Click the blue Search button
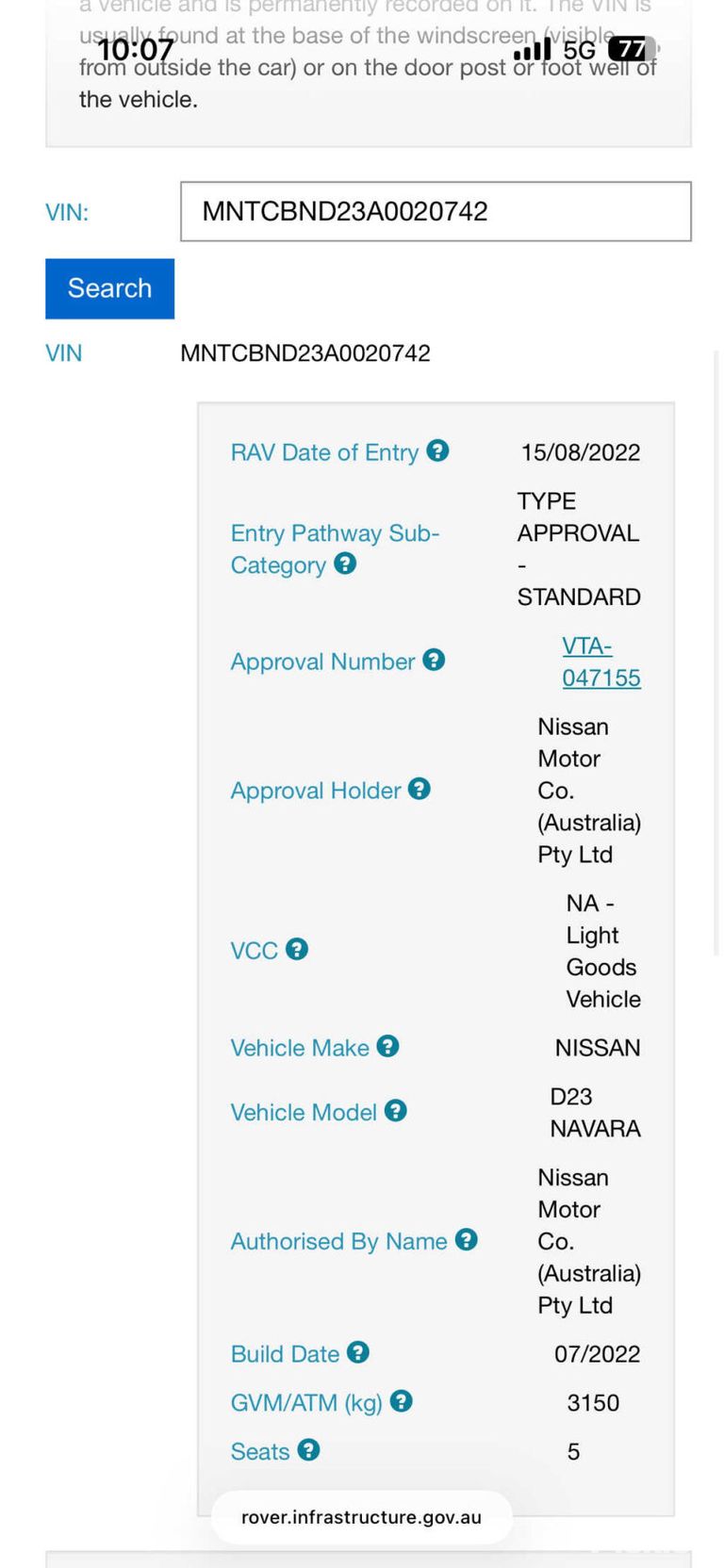 (x=109, y=288)
